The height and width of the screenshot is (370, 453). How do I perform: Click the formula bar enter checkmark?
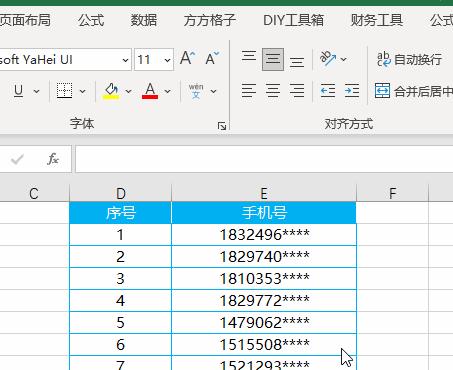[17, 159]
